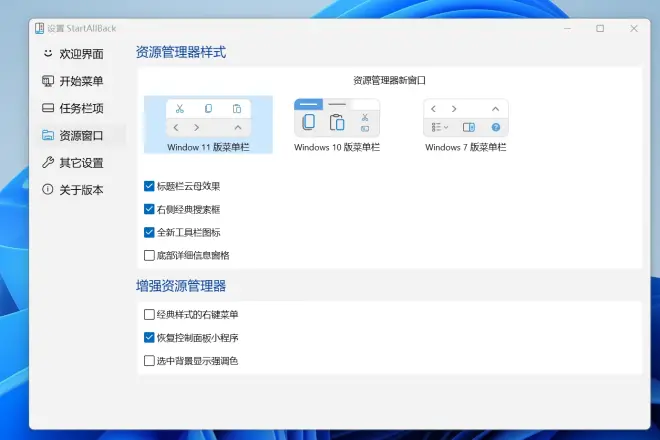
Task: Click the taskbar icon beside 任务栏项
Action: coord(48,108)
